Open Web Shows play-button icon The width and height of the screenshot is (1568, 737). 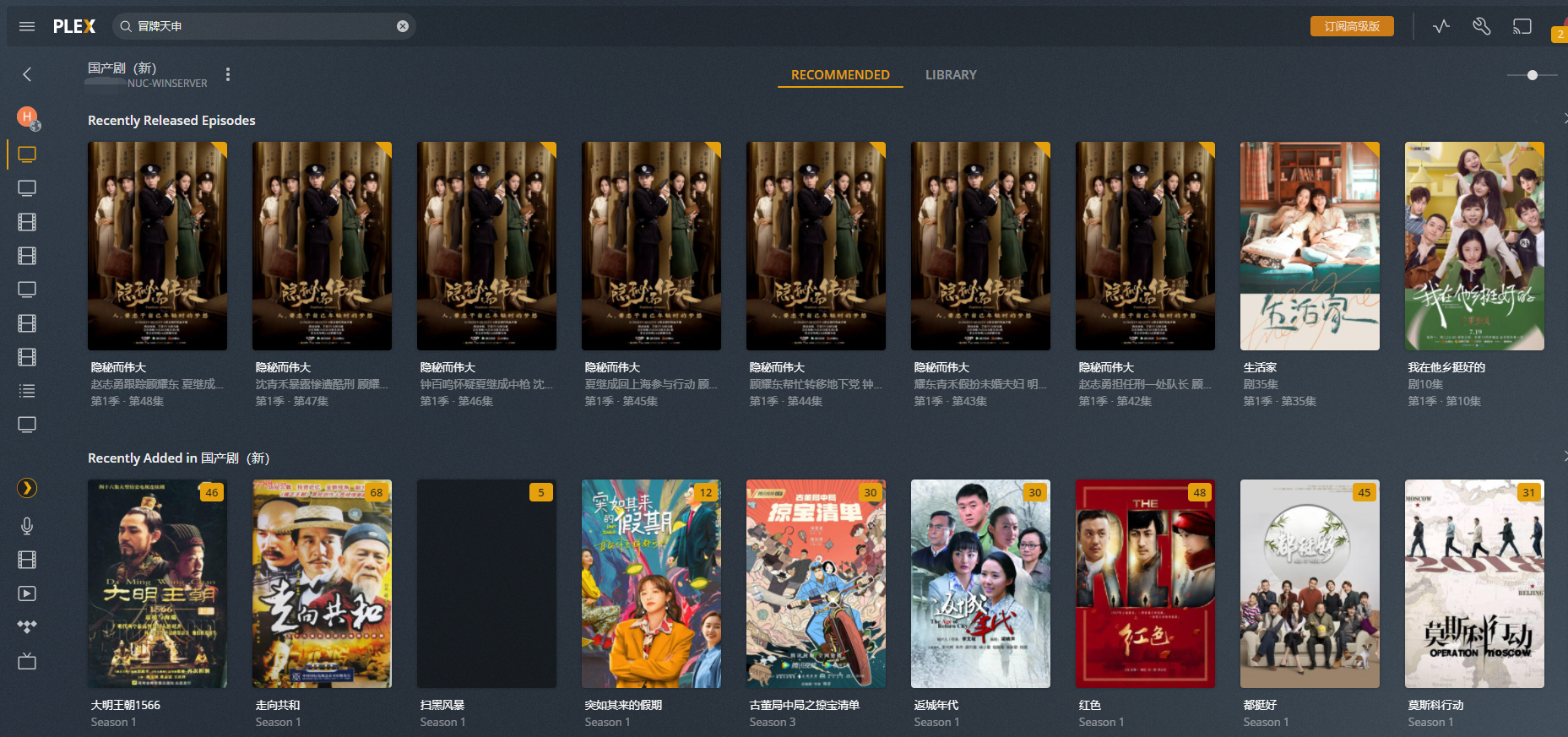(x=27, y=593)
